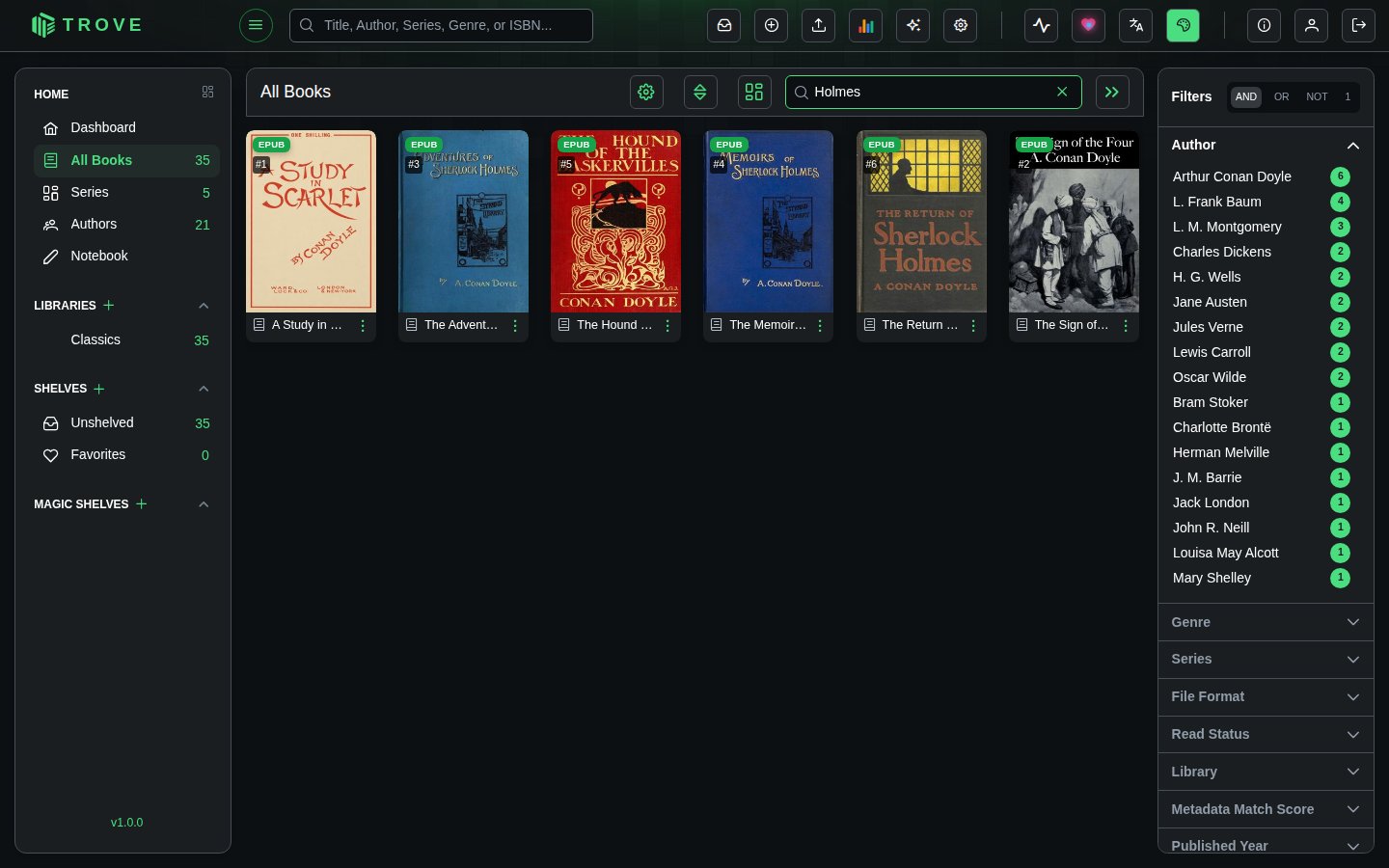Open the activity pulse monitor icon

click(x=1041, y=26)
